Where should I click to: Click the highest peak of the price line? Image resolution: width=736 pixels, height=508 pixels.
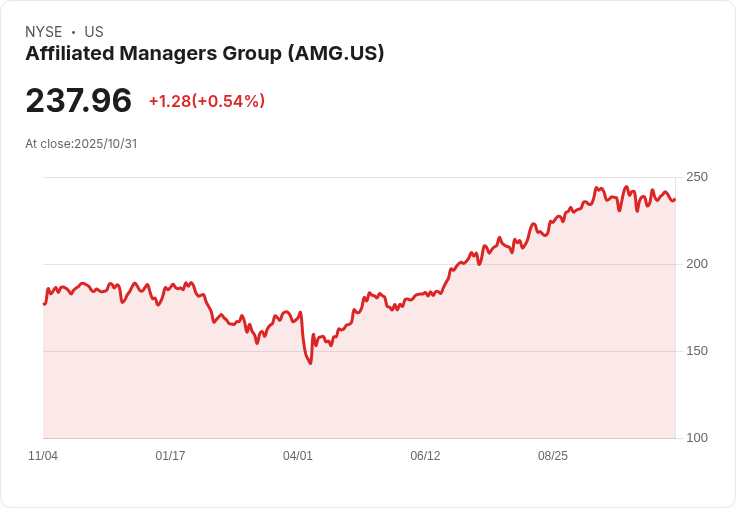(x=627, y=187)
